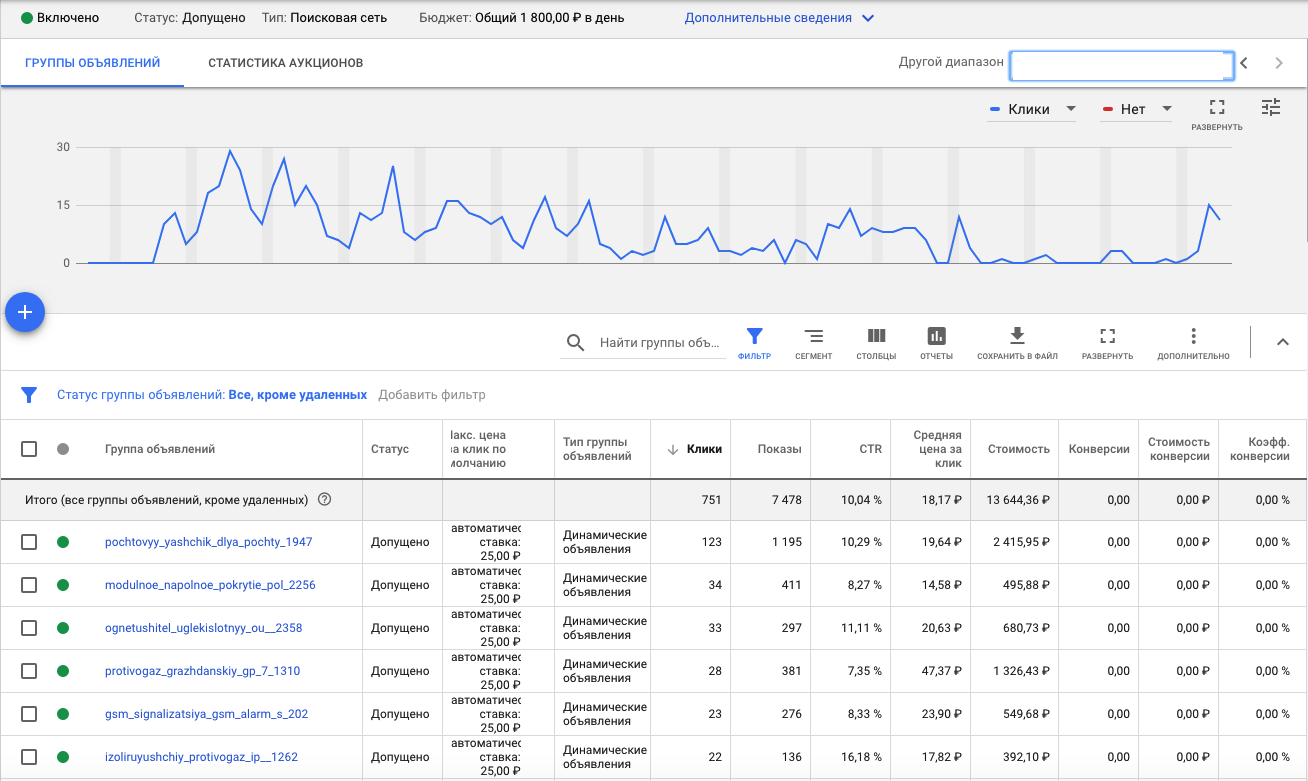Click green status dot for protivogaz_grazhdanskiy row

point(63,671)
